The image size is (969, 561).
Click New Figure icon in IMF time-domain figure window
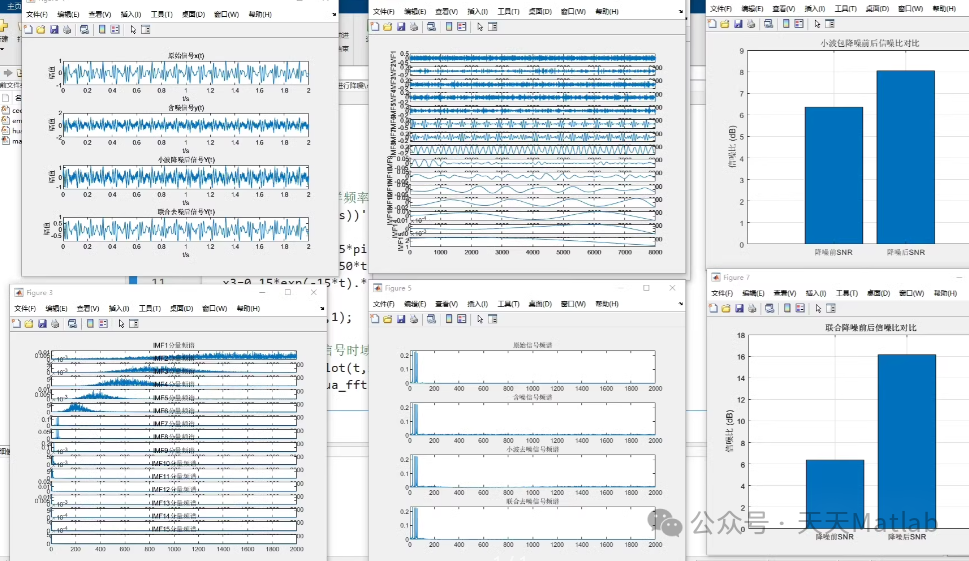click(x=375, y=27)
